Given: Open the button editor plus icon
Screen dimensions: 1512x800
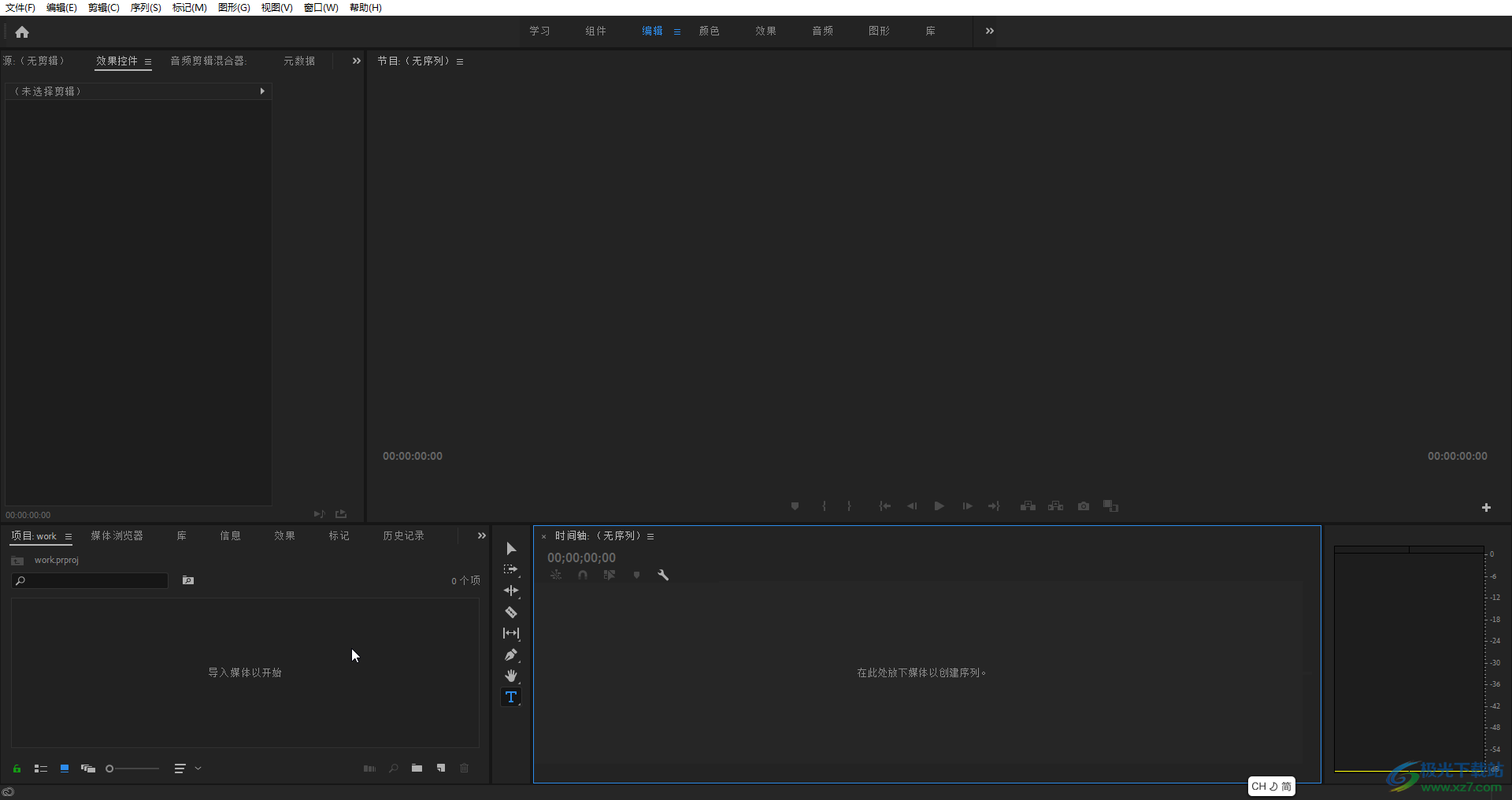Looking at the screenshot, I should tap(1486, 508).
